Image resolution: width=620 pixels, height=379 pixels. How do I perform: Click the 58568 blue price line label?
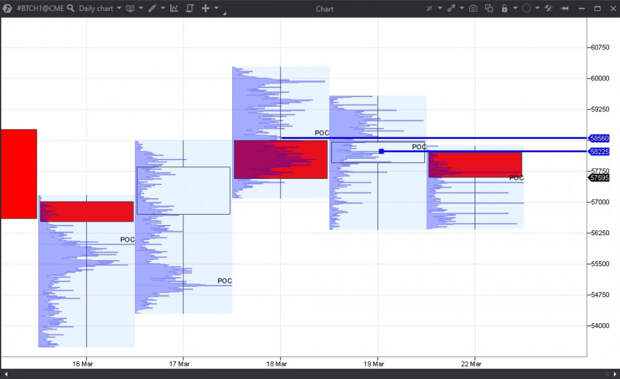point(599,138)
